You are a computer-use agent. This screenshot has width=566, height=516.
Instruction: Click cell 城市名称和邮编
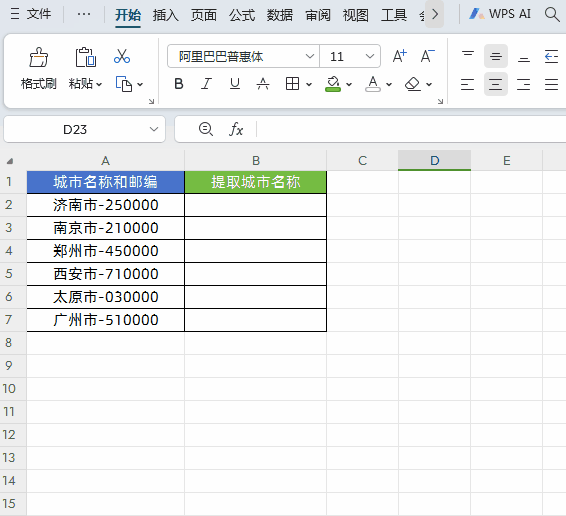pyautogui.click(x=105, y=182)
